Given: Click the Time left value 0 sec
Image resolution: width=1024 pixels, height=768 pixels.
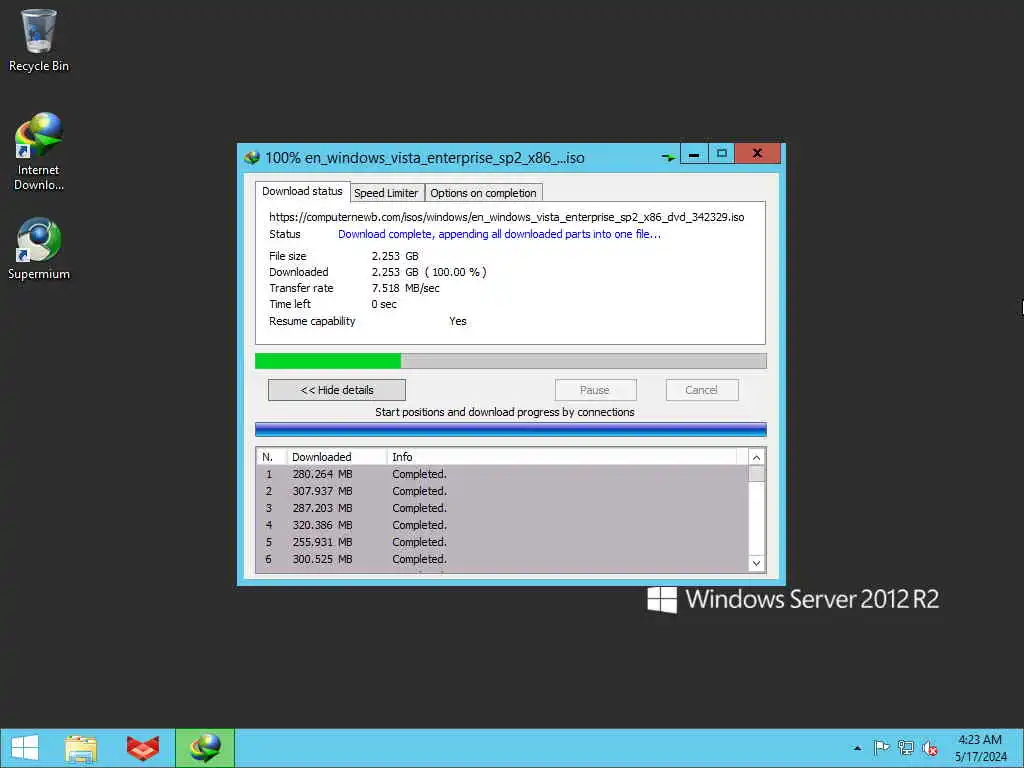Looking at the screenshot, I should point(384,304).
